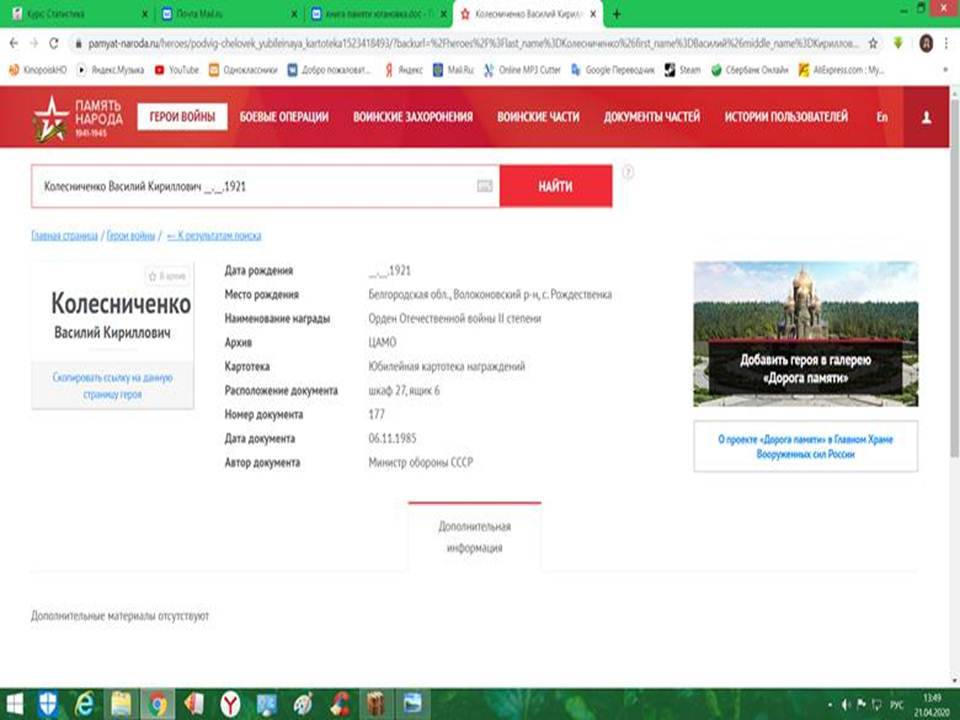960x720 pixels.
Task: Open the Дополнительная информация tab
Action: 474,537
